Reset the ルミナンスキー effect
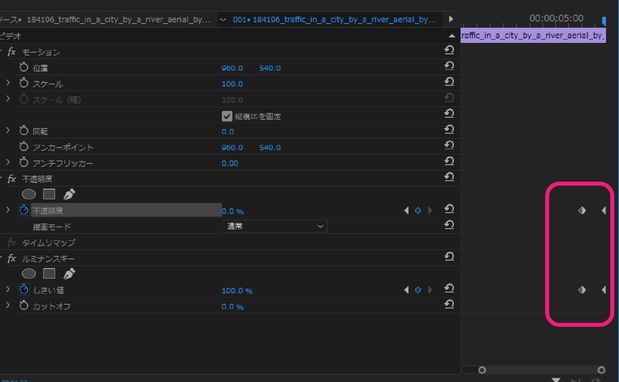Viewport: 619px width, 382px height. [x=449, y=257]
